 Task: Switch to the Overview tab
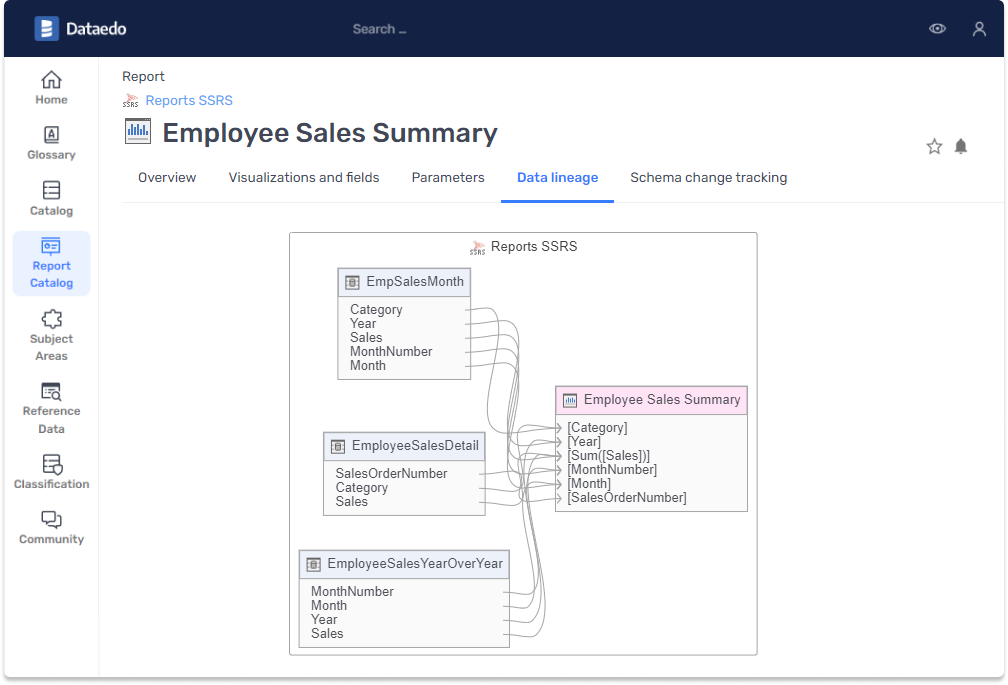point(167,178)
